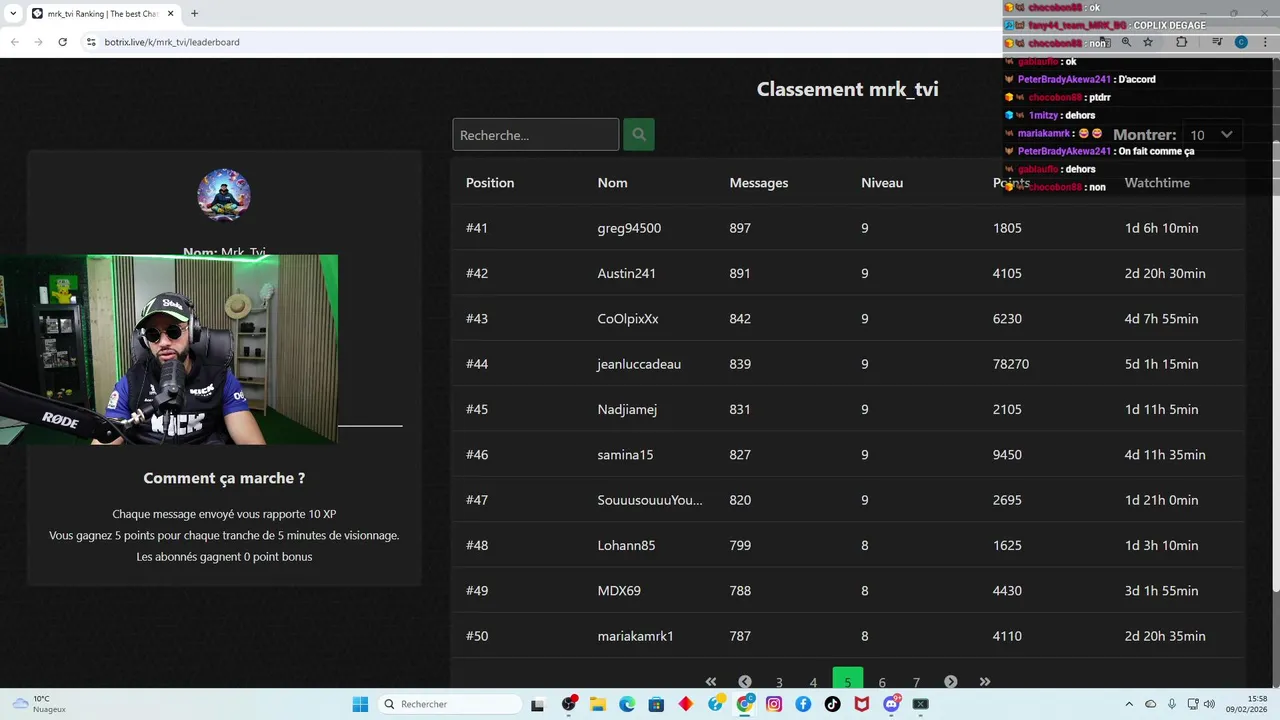Open Microsoft Store from the taskbar
1280x720 pixels.
[656, 704]
